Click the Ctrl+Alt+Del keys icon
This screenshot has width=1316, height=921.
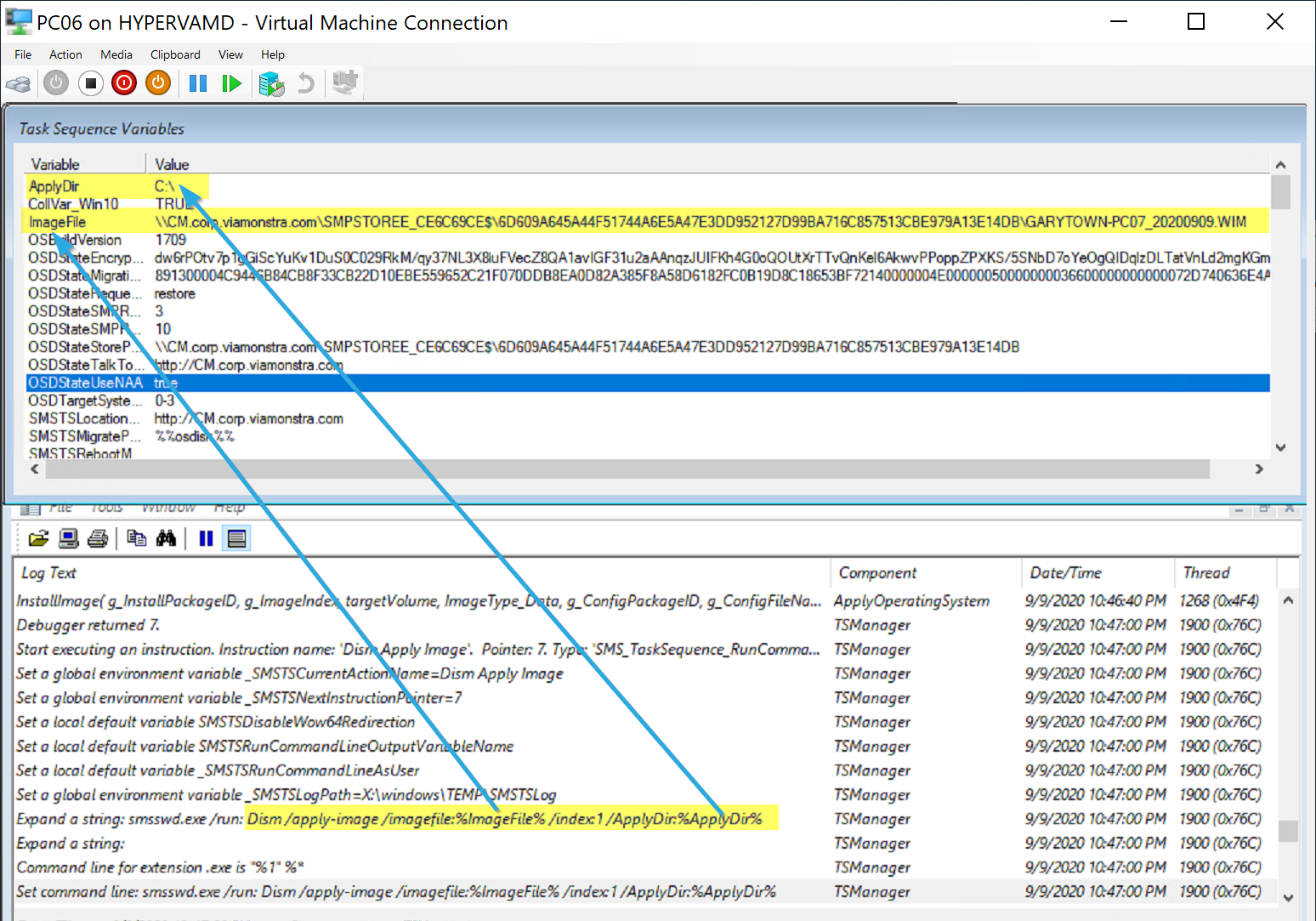(18, 83)
